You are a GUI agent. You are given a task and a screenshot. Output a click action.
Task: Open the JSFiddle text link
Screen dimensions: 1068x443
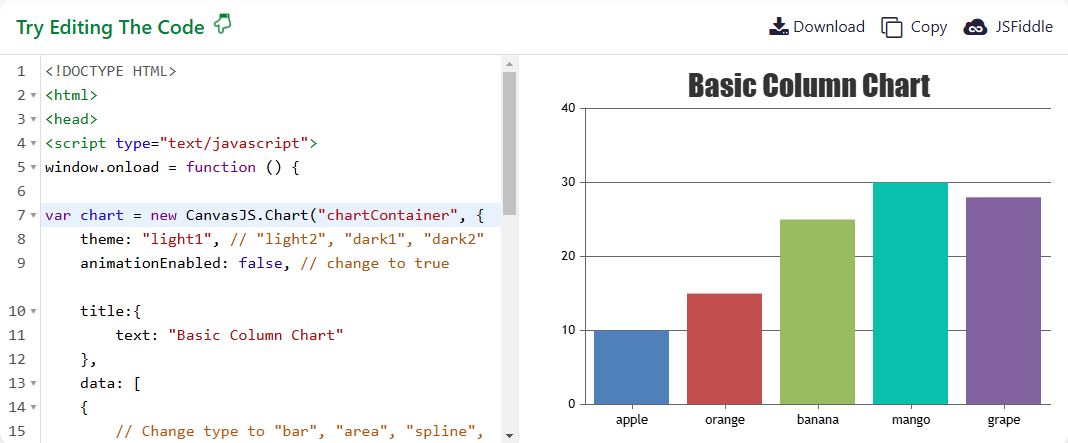click(x=1024, y=27)
